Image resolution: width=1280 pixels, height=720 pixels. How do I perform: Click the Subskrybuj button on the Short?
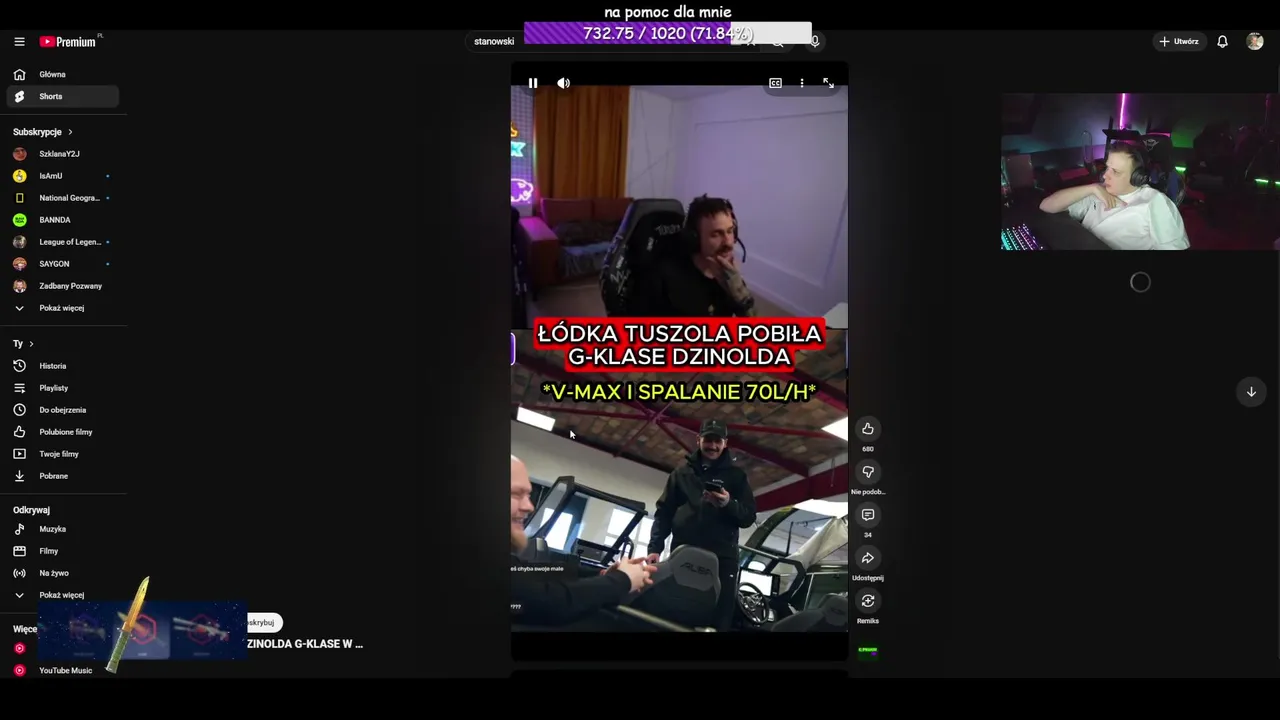click(264, 623)
